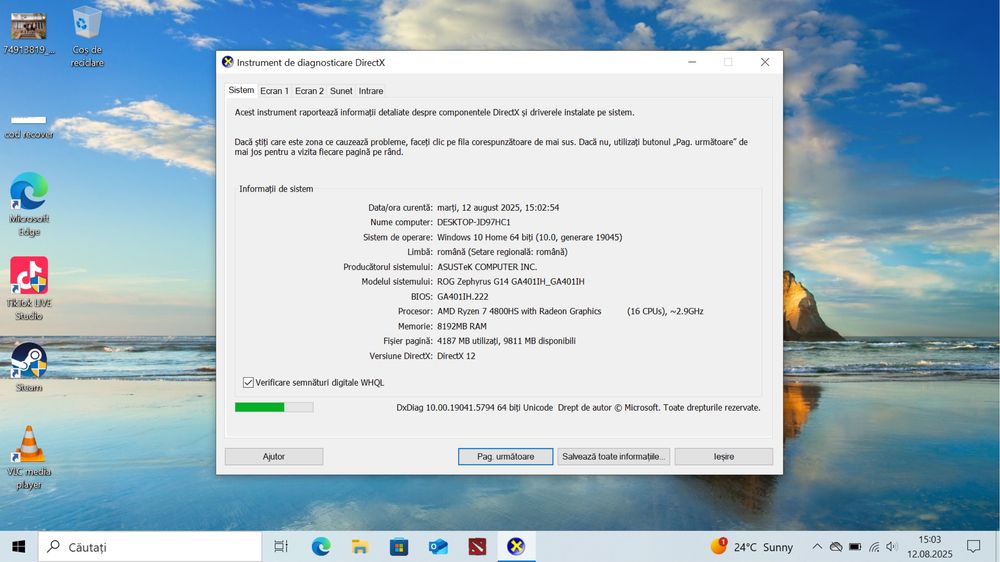
Task: Click the Windows 10 Home 64 biți text
Action: pyautogui.click(x=529, y=237)
